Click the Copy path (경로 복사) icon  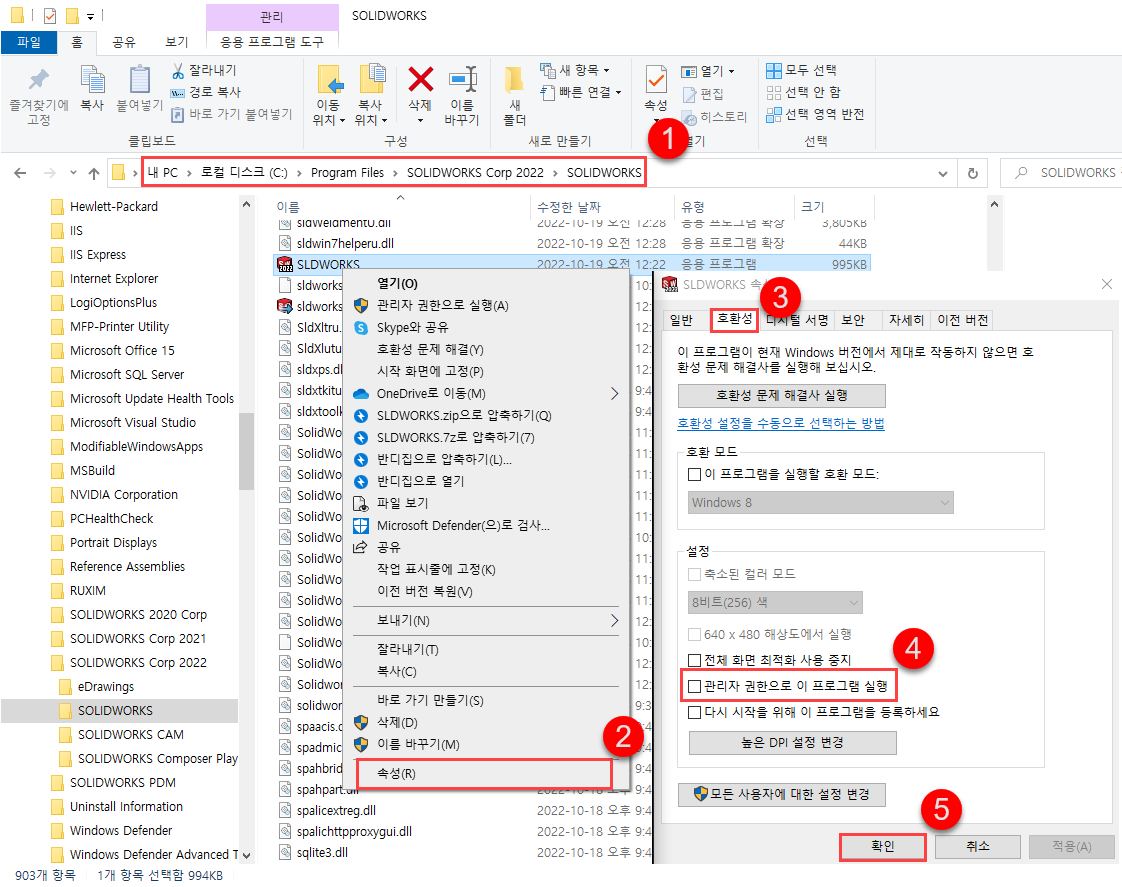[177, 92]
